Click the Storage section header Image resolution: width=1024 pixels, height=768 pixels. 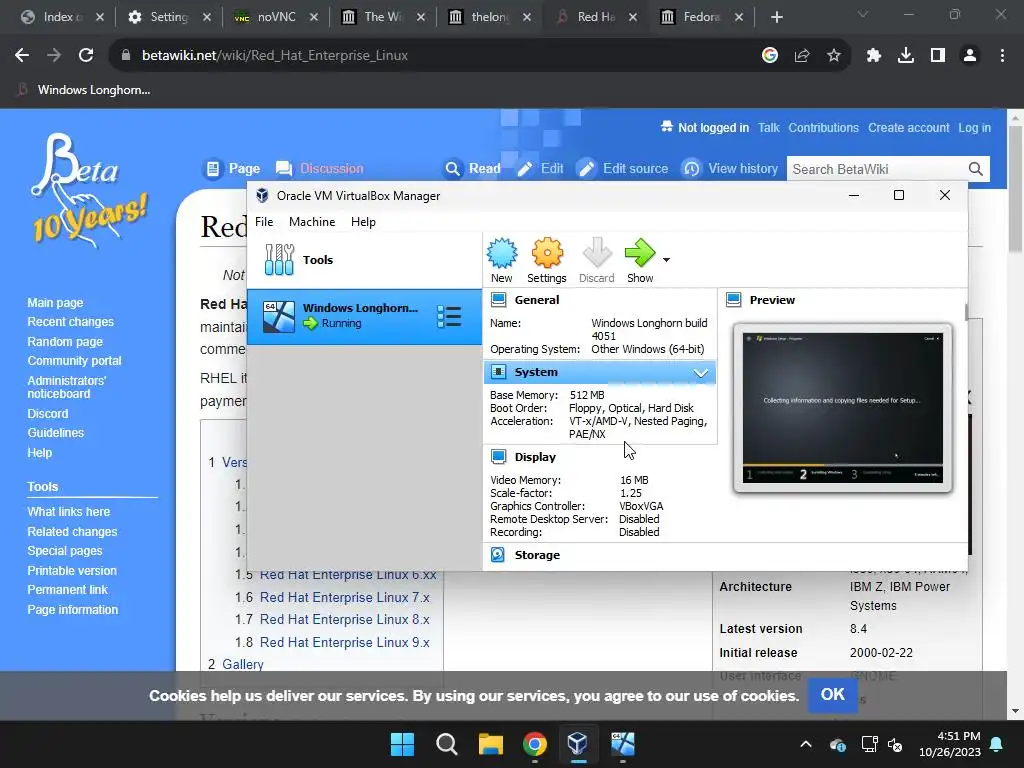point(537,555)
